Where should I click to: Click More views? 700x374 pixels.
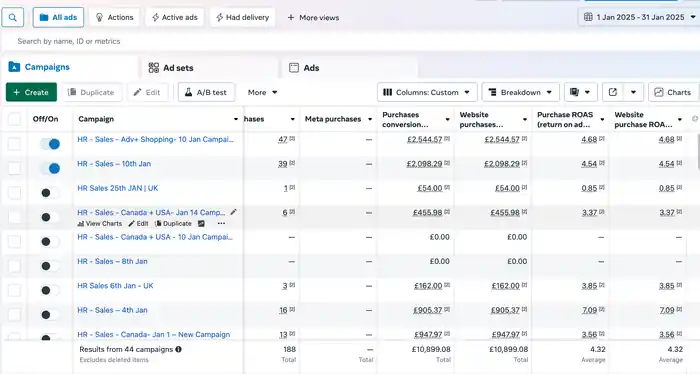313,17
